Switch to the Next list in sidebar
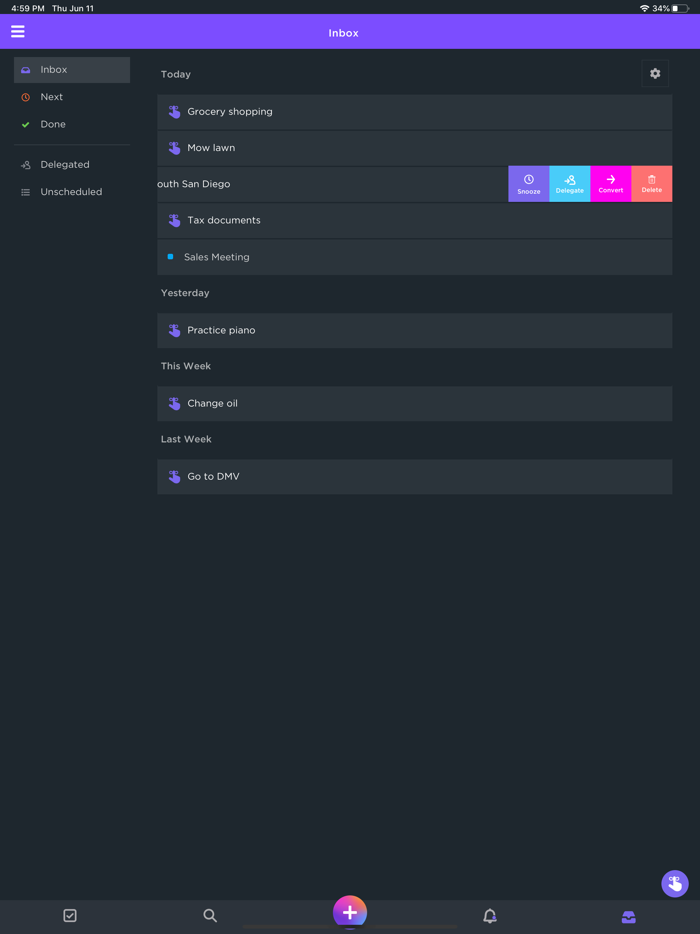 coord(53,96)
